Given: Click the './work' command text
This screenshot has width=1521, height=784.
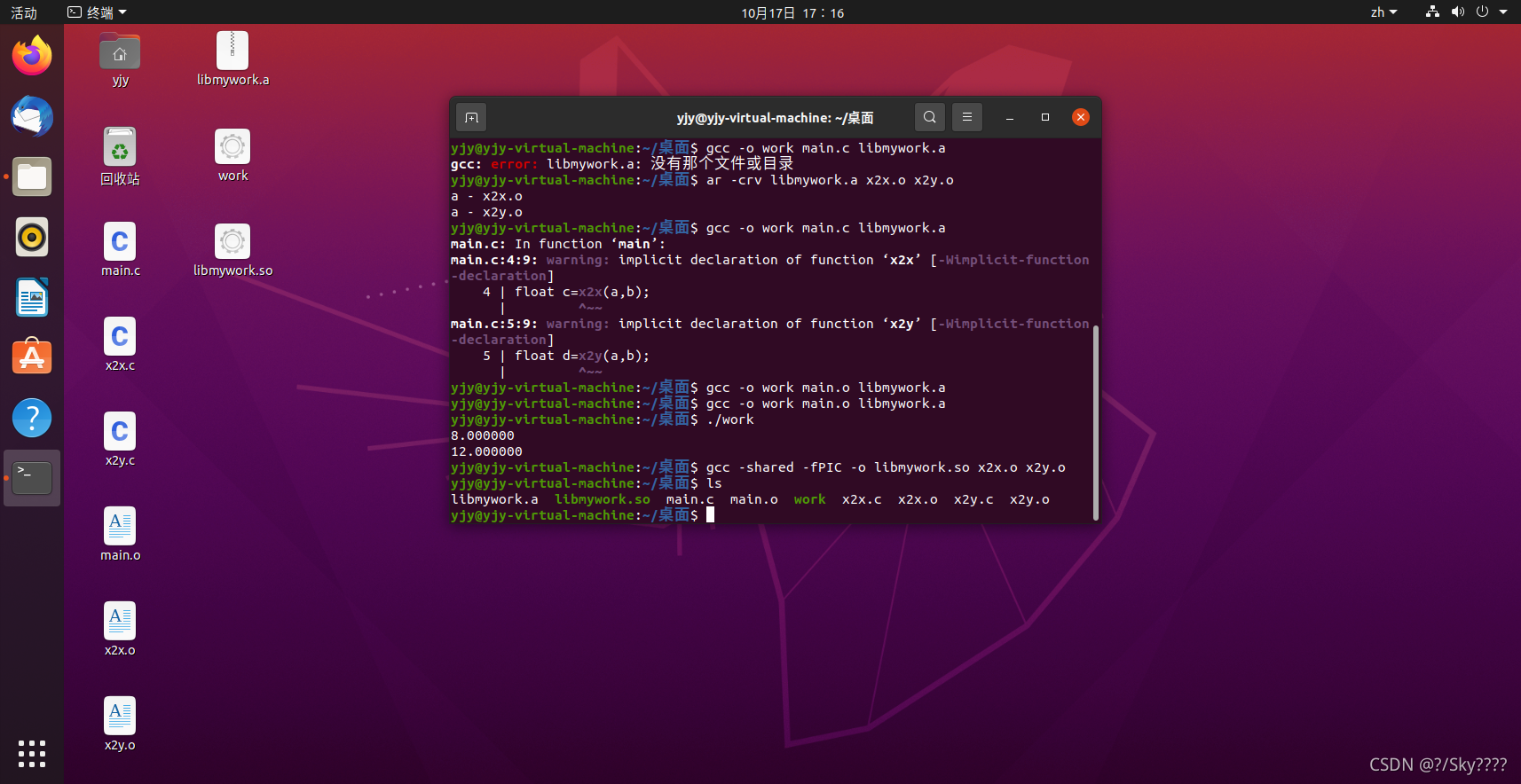Looking at the screenshot, I should tap(730, 419).
